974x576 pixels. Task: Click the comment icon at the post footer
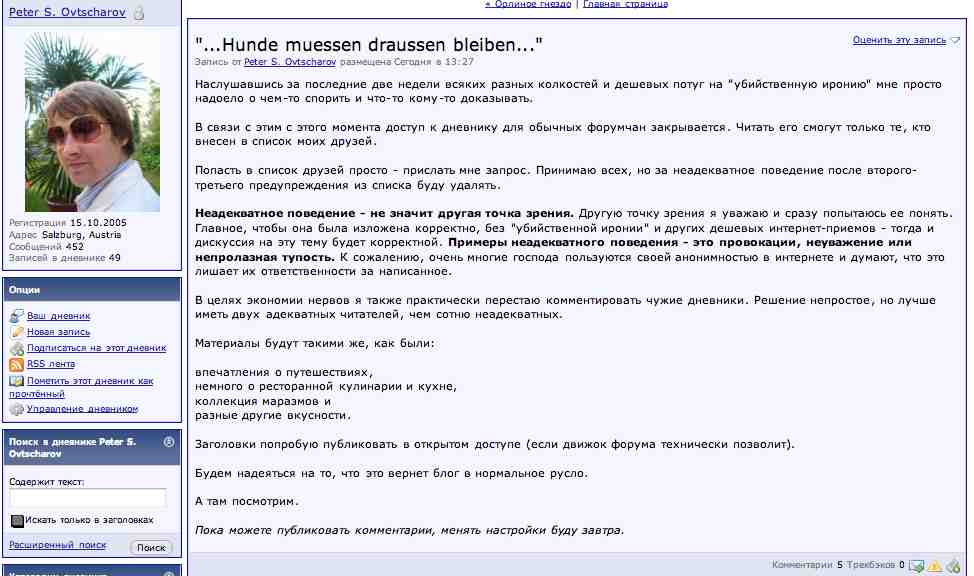click(x=916, y=567)
